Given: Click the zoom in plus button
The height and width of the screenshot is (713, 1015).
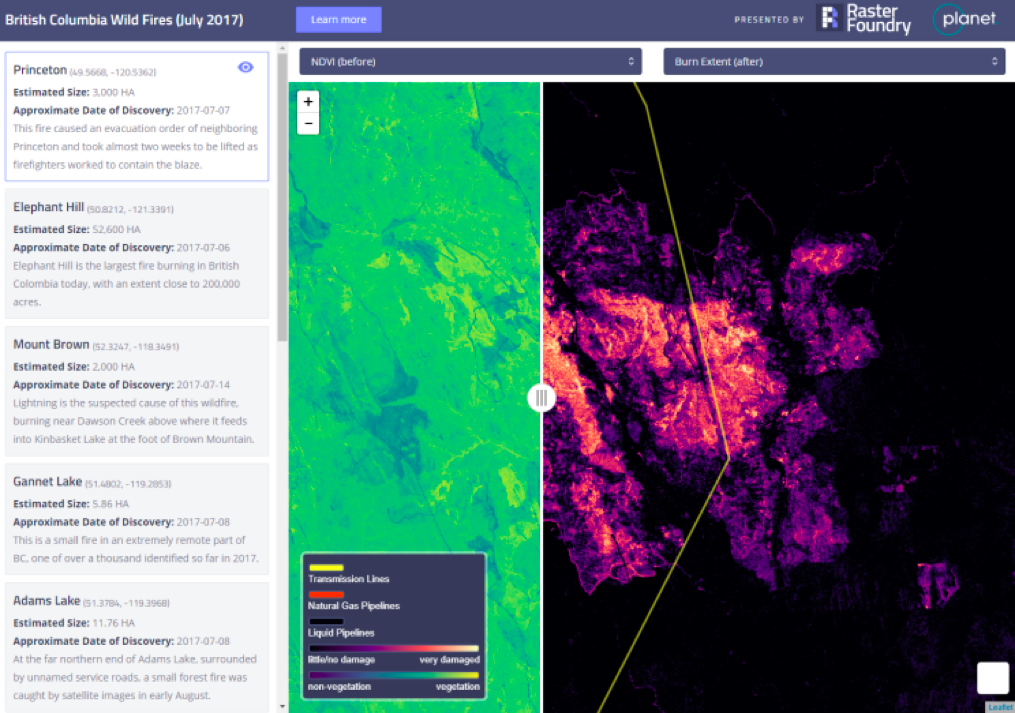Looking at the screenshot, I should coord(308,102).
